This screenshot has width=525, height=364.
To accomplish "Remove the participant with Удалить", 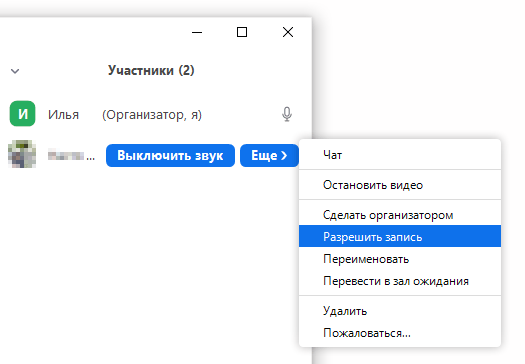I will [400, 311].
